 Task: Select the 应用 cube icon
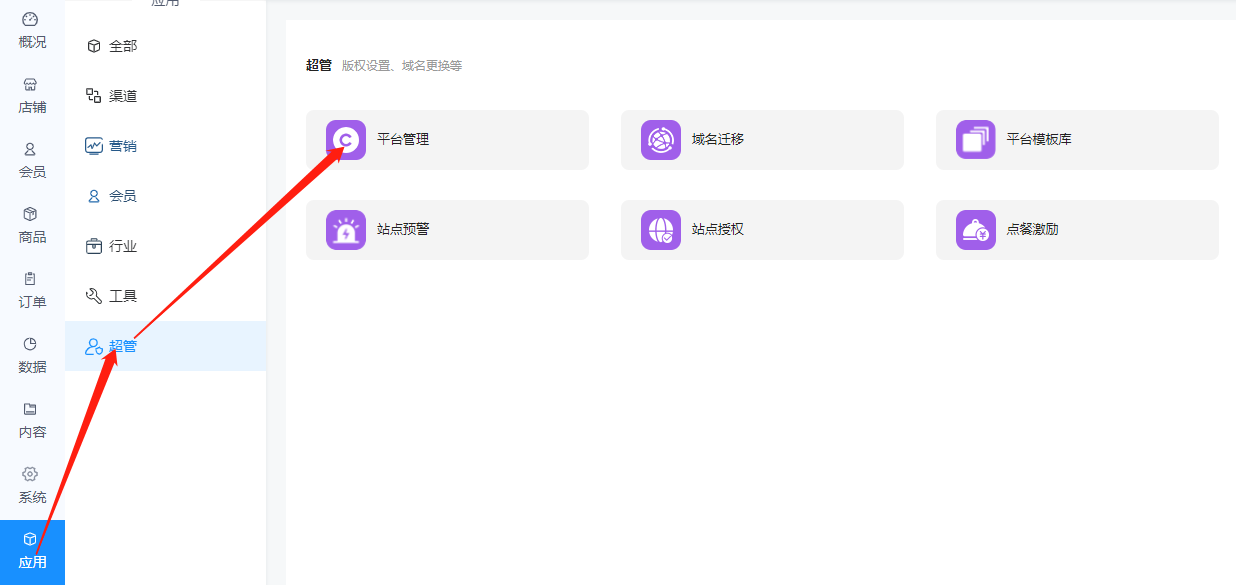click(x=30, y=539)
